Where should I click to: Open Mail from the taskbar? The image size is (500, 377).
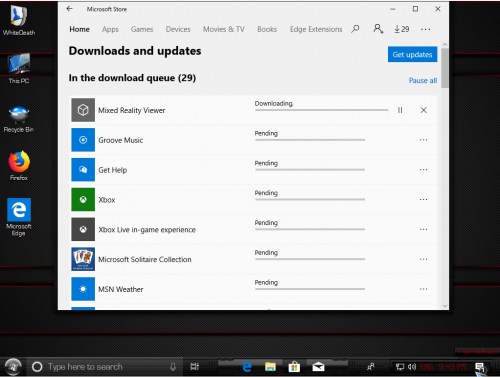(318, 367)
